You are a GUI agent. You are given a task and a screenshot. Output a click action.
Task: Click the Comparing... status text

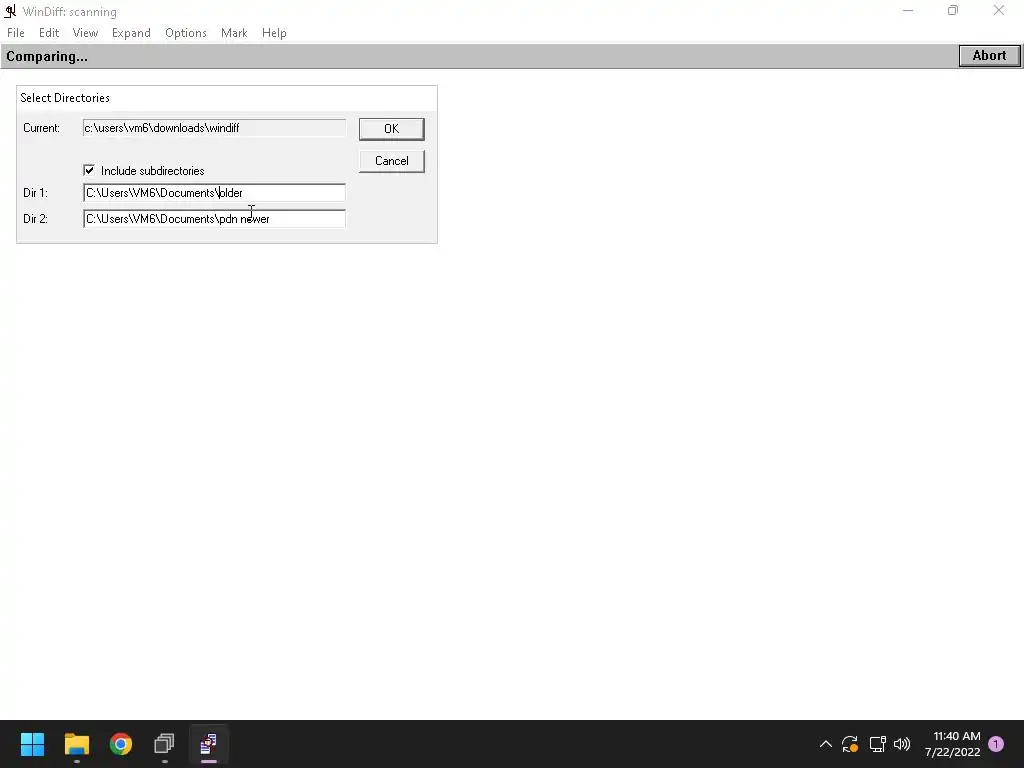click(47, 56)
